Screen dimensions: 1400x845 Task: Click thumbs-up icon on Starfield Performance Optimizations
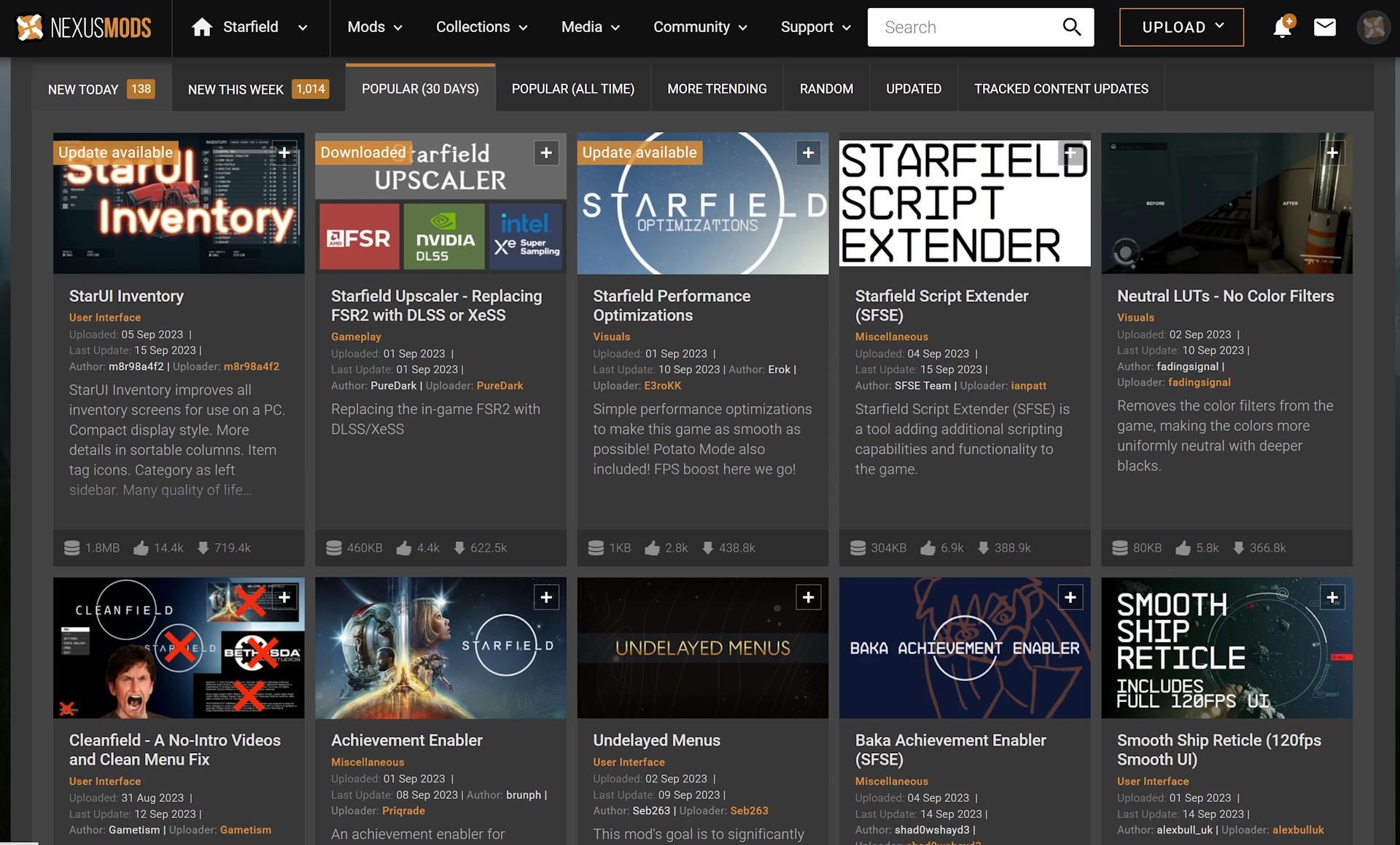[x=652, y=548]
